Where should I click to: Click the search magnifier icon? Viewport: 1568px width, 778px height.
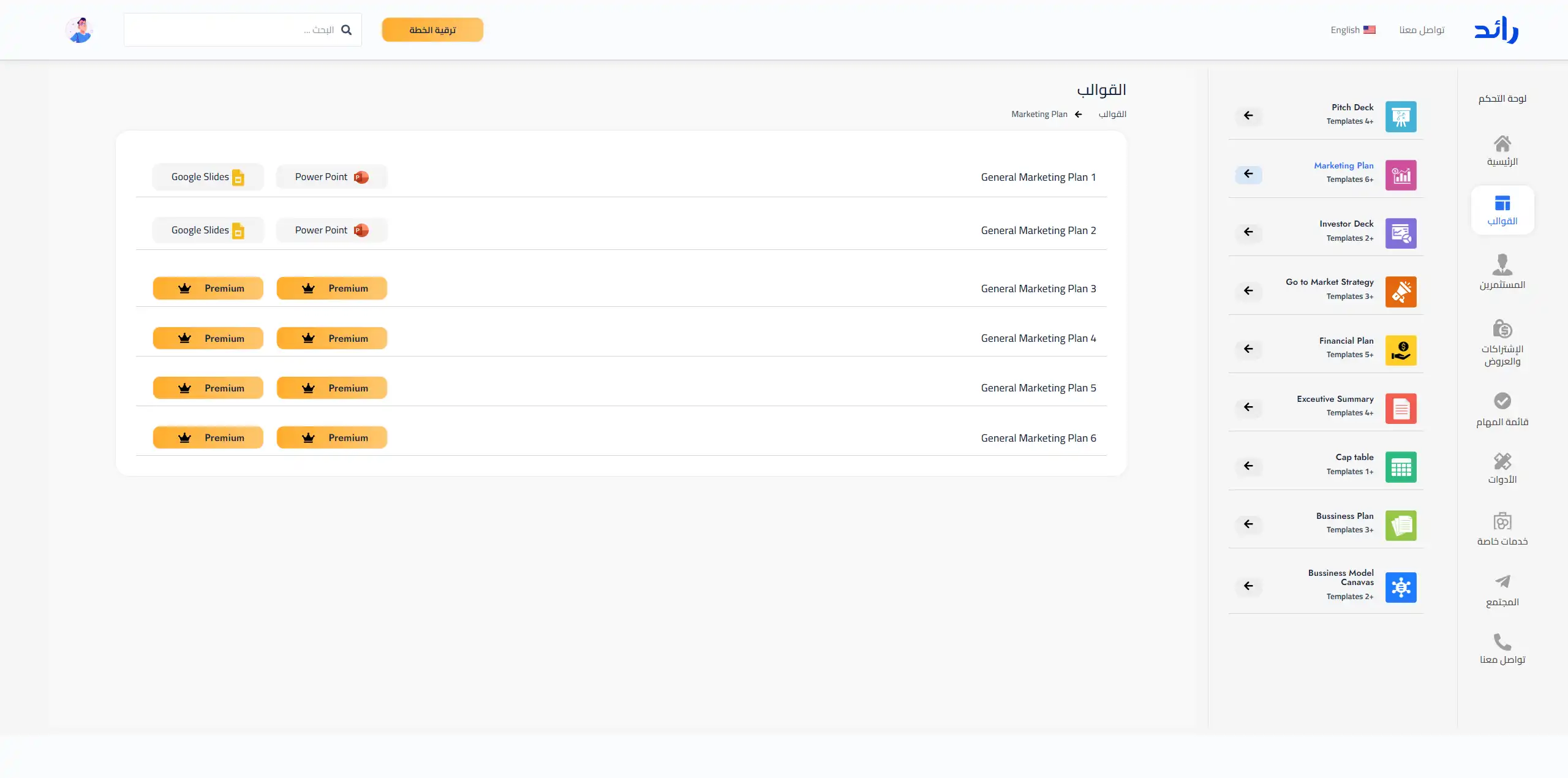point(346,30)
